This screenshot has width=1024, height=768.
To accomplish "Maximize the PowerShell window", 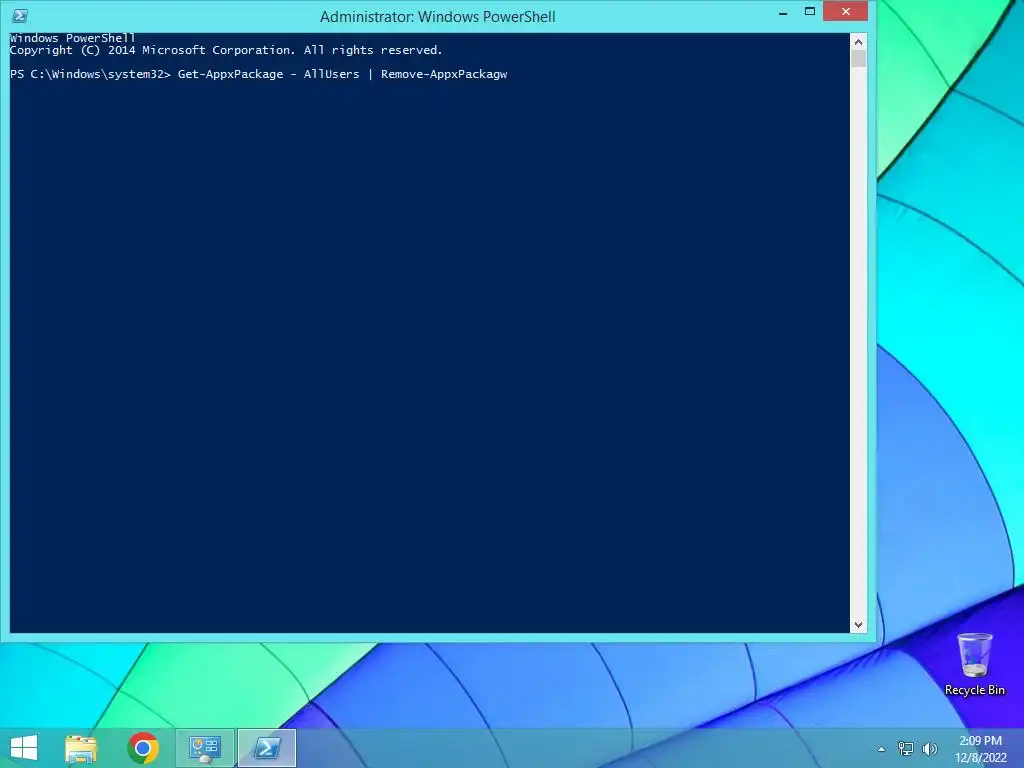I will [810, 12].
